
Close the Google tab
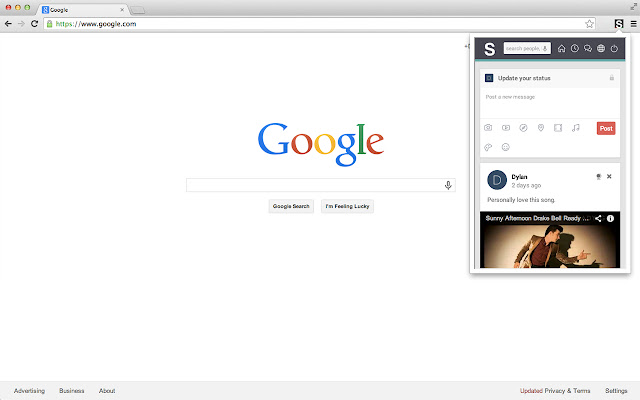coord(122,9)
